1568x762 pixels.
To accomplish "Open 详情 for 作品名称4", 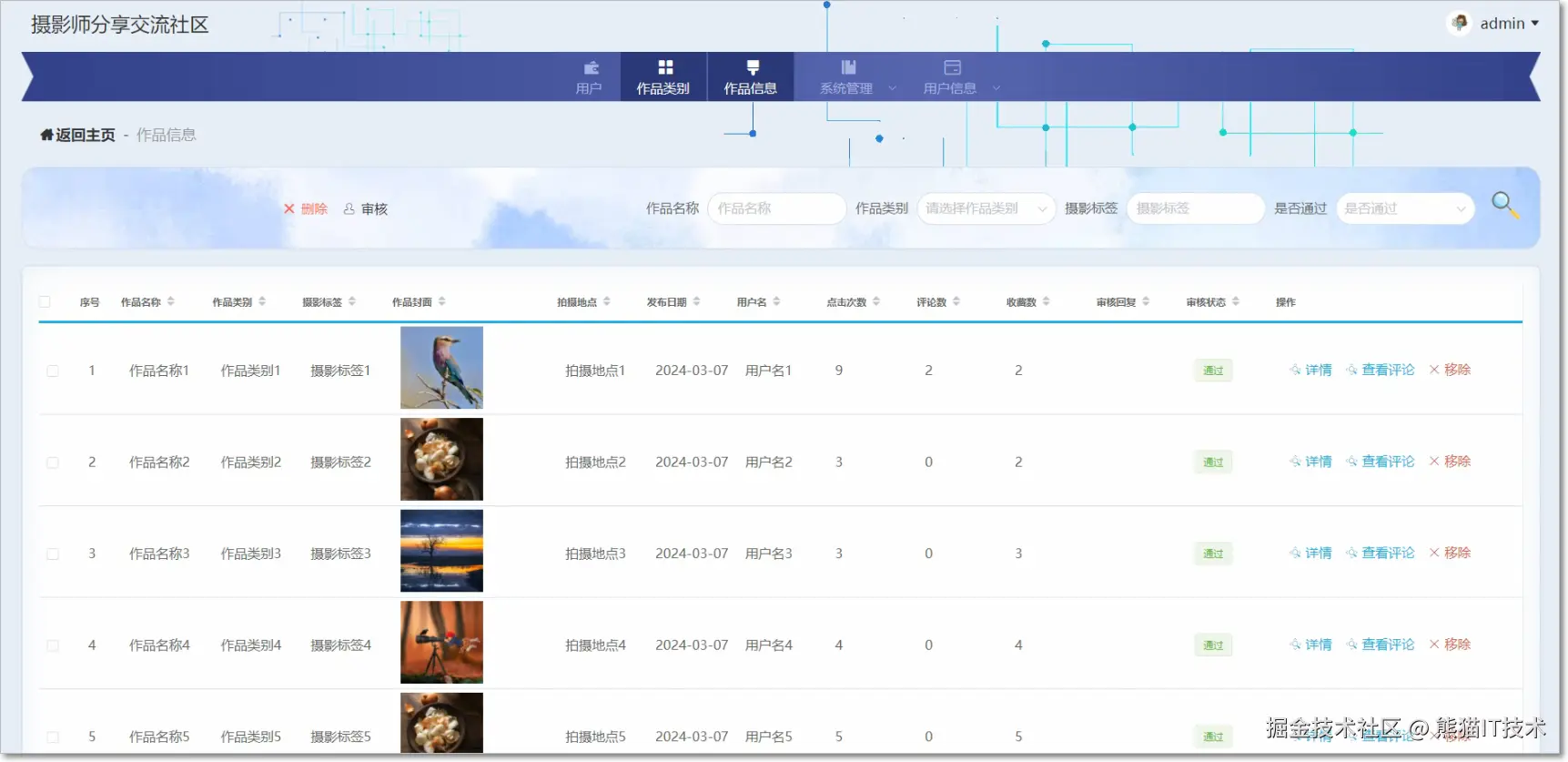I will pyautogui.click(x=1310, y=645).
